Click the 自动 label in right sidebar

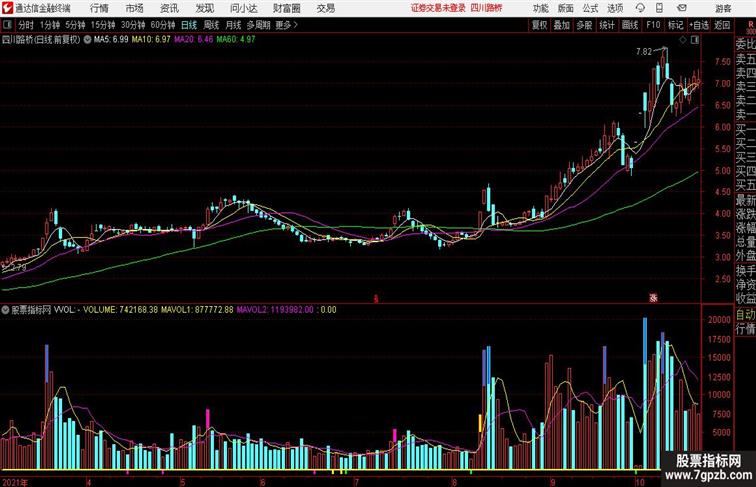(x=745, y=315)
